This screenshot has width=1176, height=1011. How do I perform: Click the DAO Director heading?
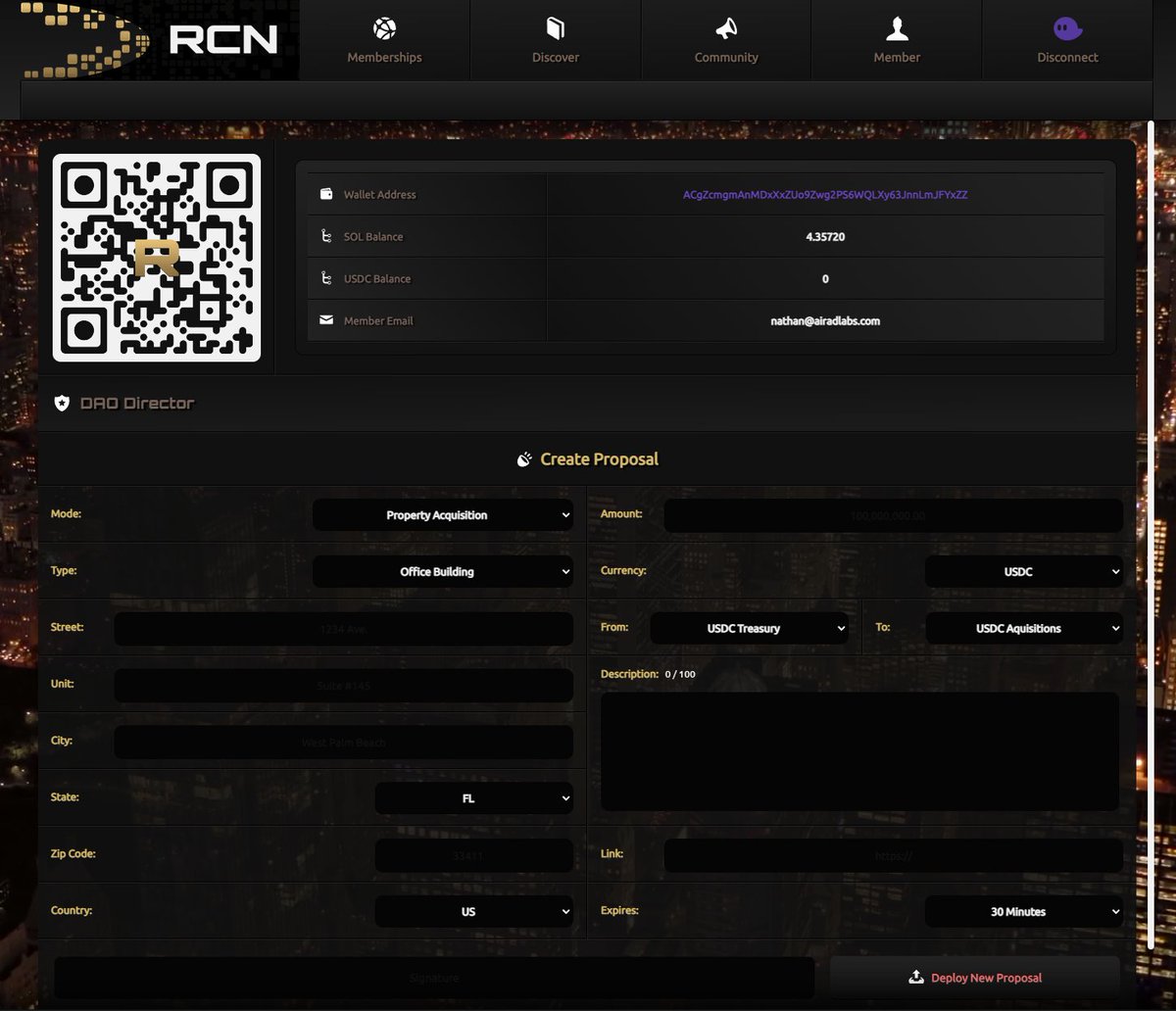click(x=137, y=403)
